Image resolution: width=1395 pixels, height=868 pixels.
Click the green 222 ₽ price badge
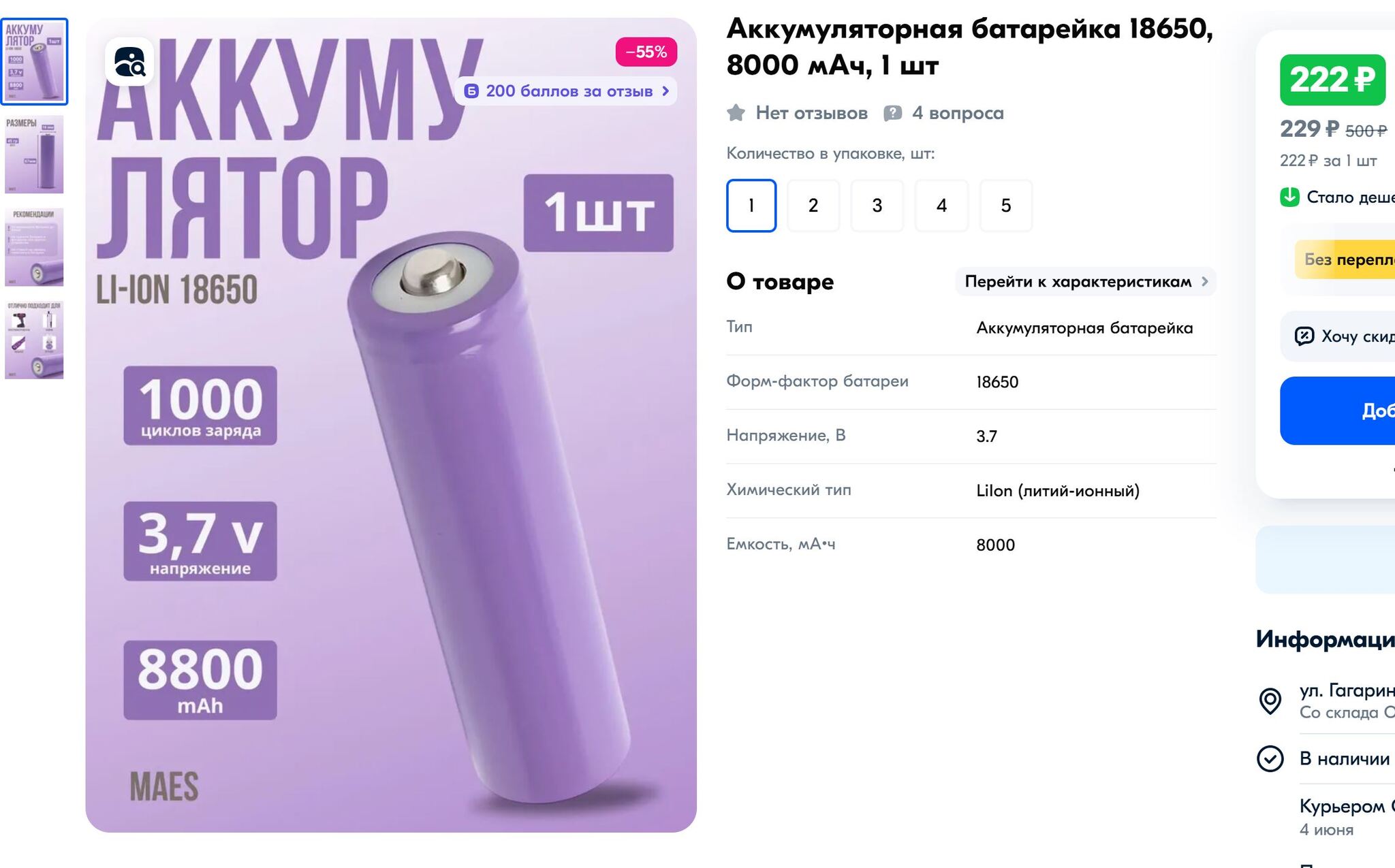pos(1332,80)
